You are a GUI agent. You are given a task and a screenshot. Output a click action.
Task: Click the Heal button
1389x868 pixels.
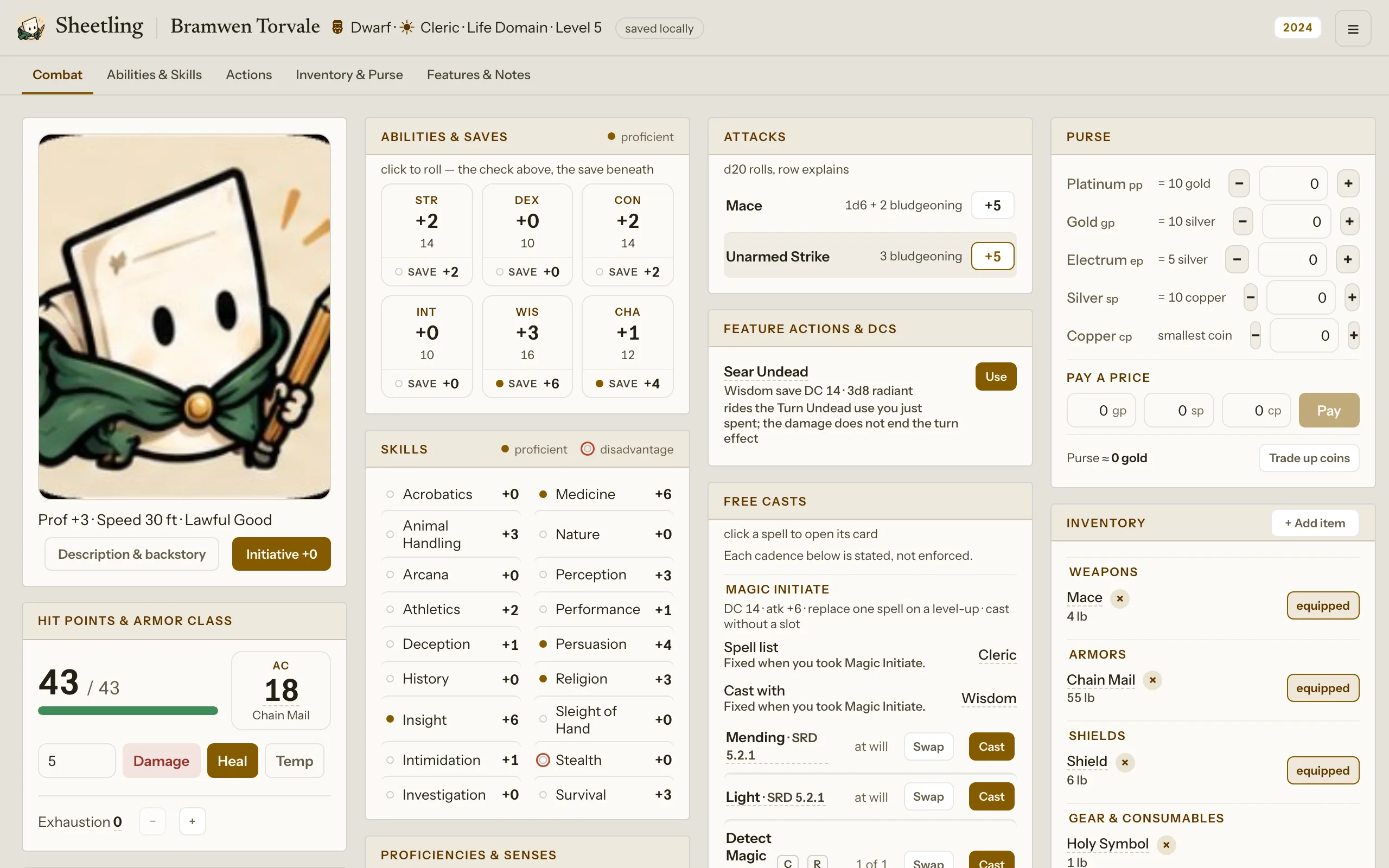pyautogui.click(x=232, y=761)
